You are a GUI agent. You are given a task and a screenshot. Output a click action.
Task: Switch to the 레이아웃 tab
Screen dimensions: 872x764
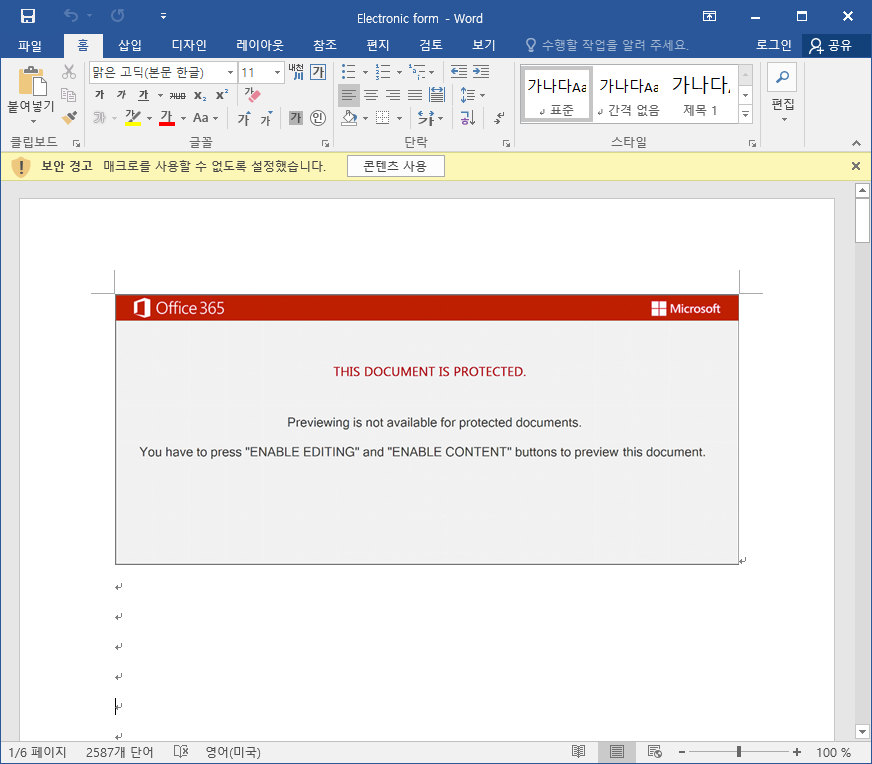(260, 46)
